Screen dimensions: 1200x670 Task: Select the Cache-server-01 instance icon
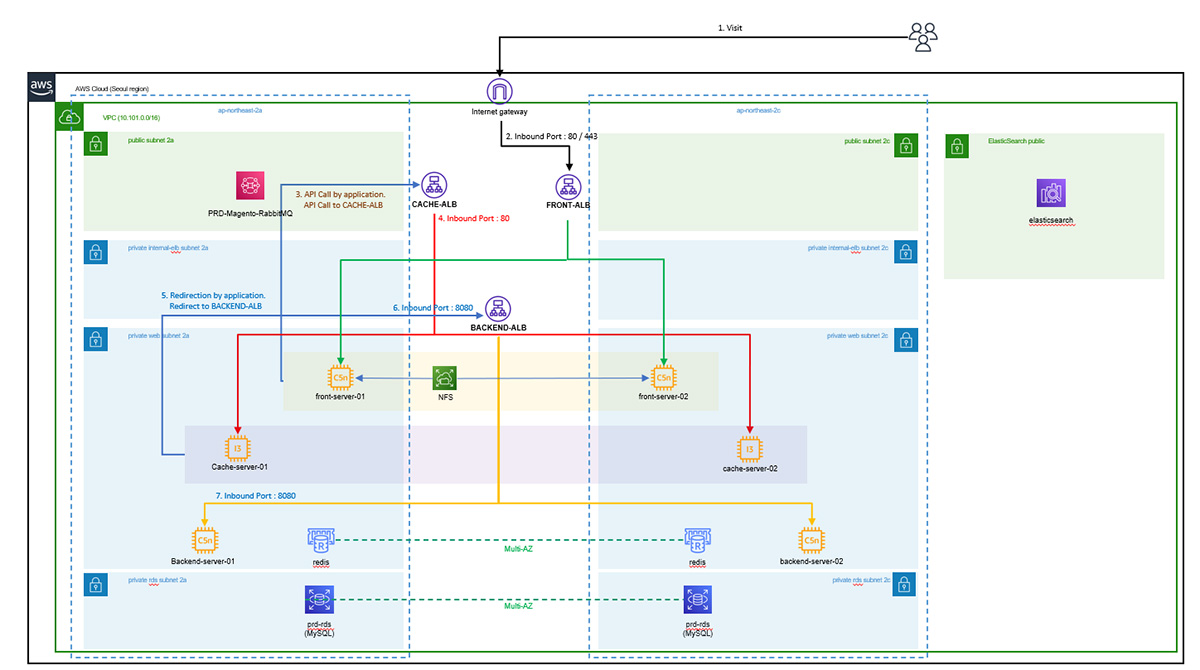coord(237,448)
